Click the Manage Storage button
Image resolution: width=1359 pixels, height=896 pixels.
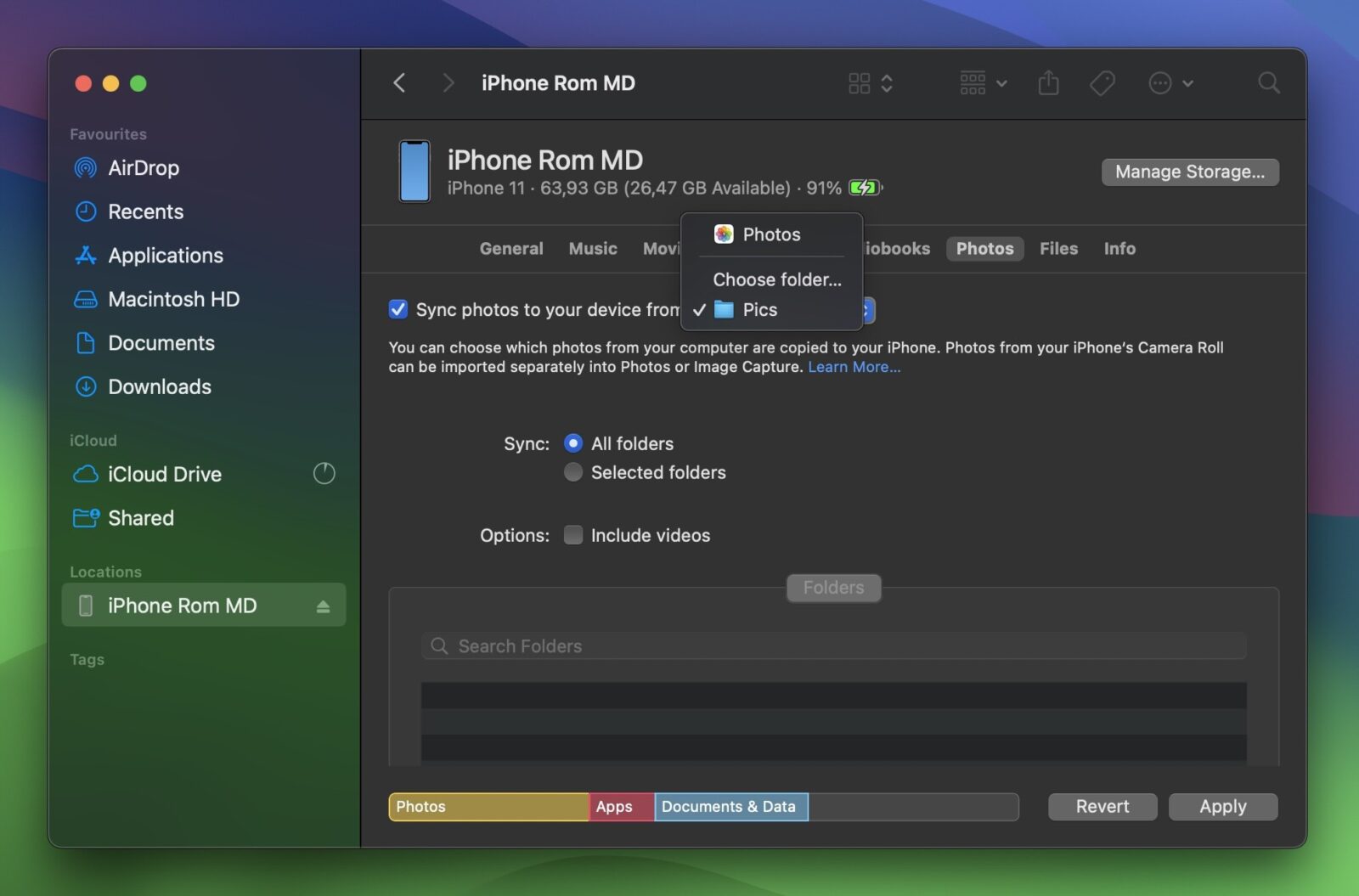(x=1189, y=172)
